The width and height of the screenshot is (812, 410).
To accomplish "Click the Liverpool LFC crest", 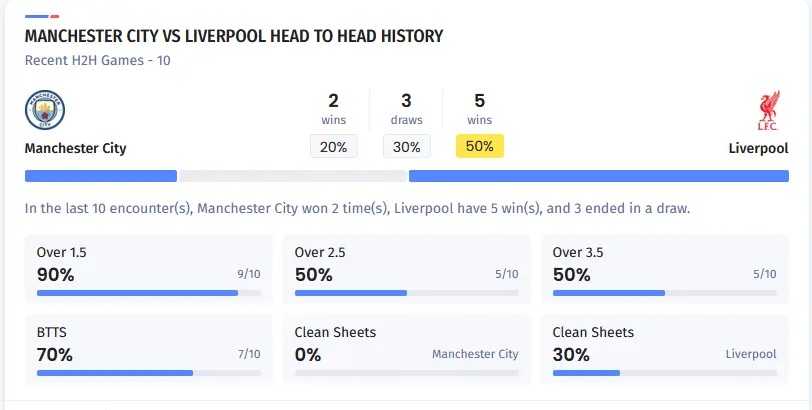I will point(768,110).
